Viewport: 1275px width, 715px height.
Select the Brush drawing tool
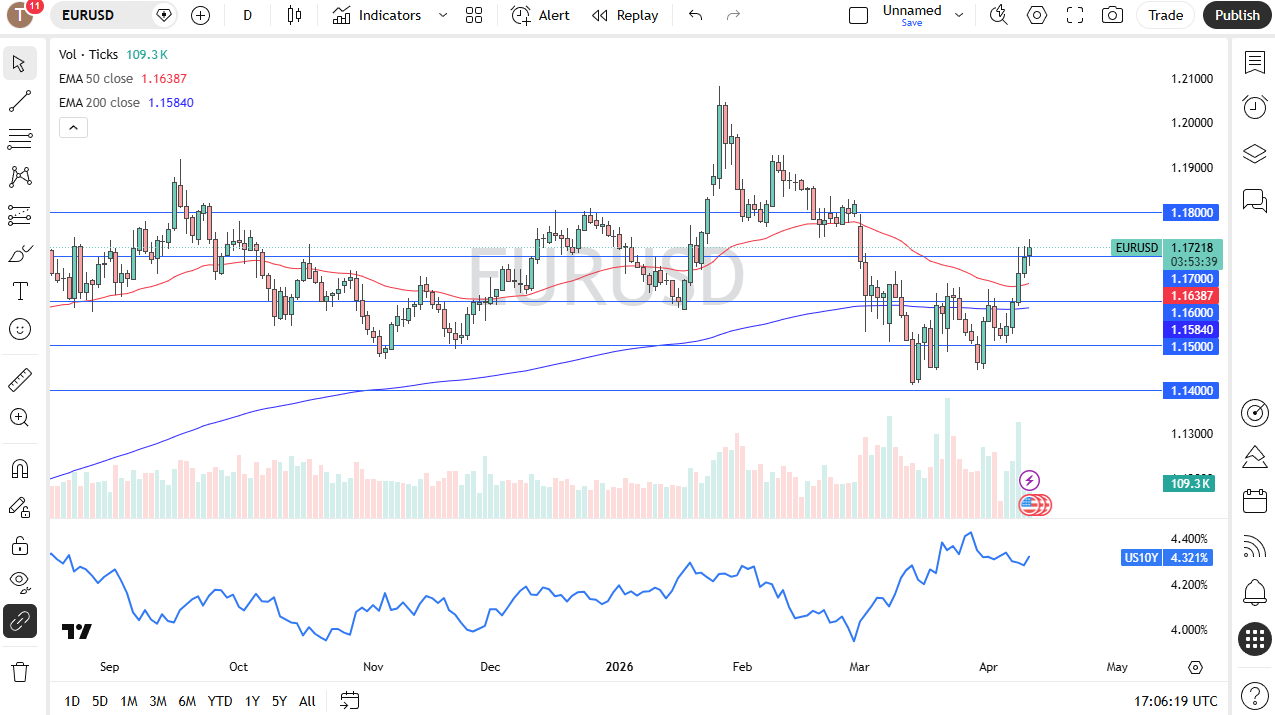click(20, 254)
